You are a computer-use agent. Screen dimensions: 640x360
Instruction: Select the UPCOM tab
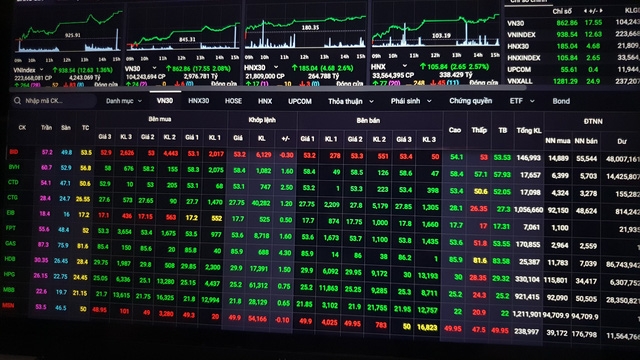click(x=300, y=101)
